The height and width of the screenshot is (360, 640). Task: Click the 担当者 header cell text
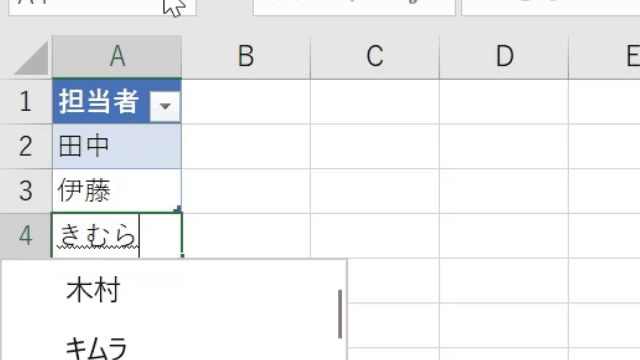coord(99,101)
